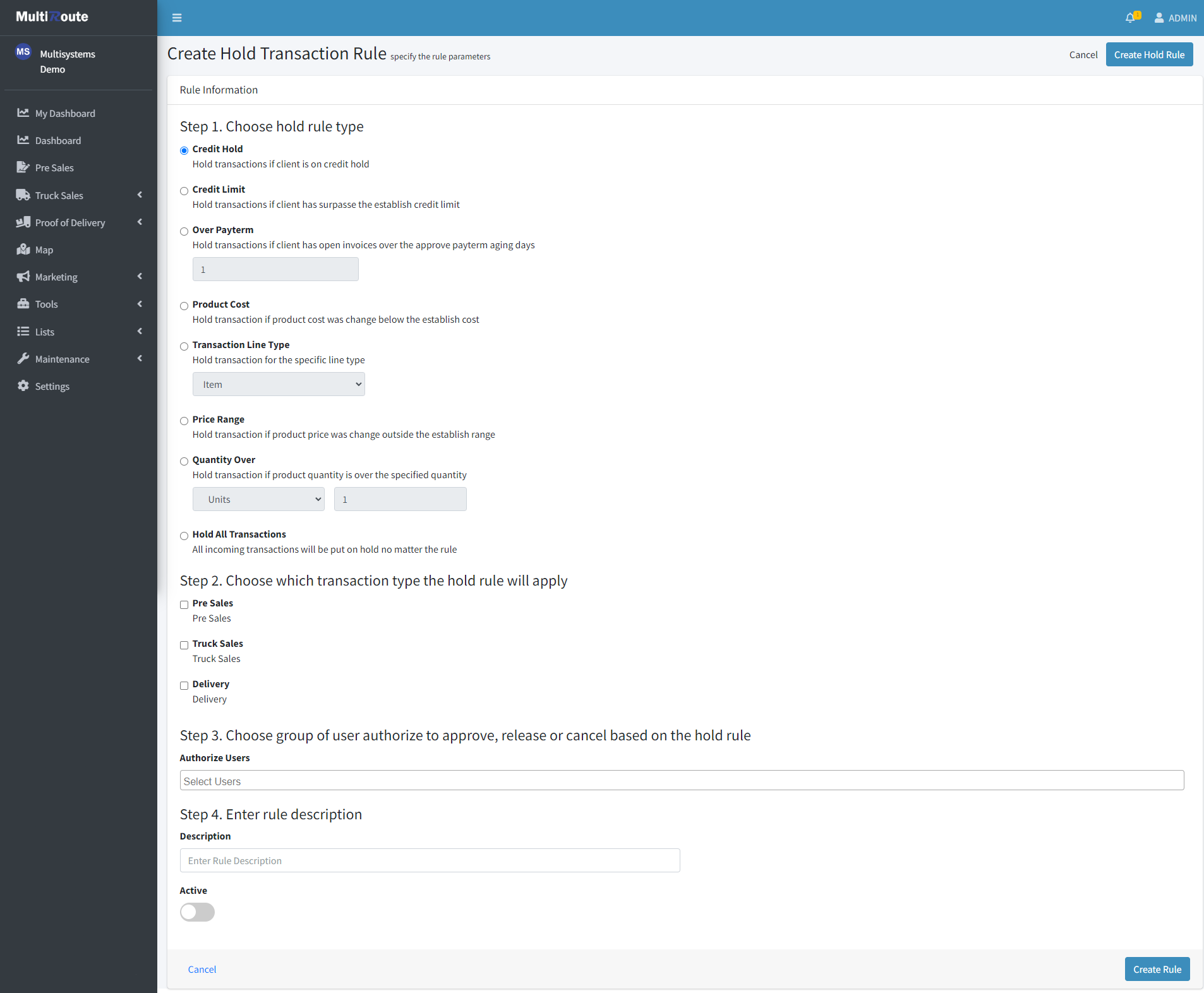Click the Enter Rule Description field
This screenshot has width=1204, height=993.
tap(430, 860)
